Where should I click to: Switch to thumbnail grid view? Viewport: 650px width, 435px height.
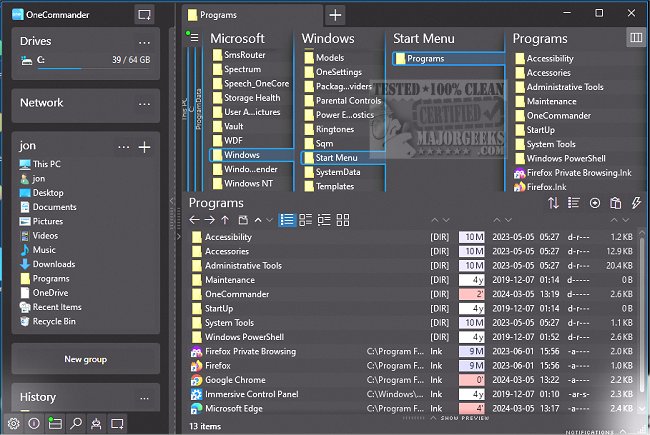click(x=343, y=220)
